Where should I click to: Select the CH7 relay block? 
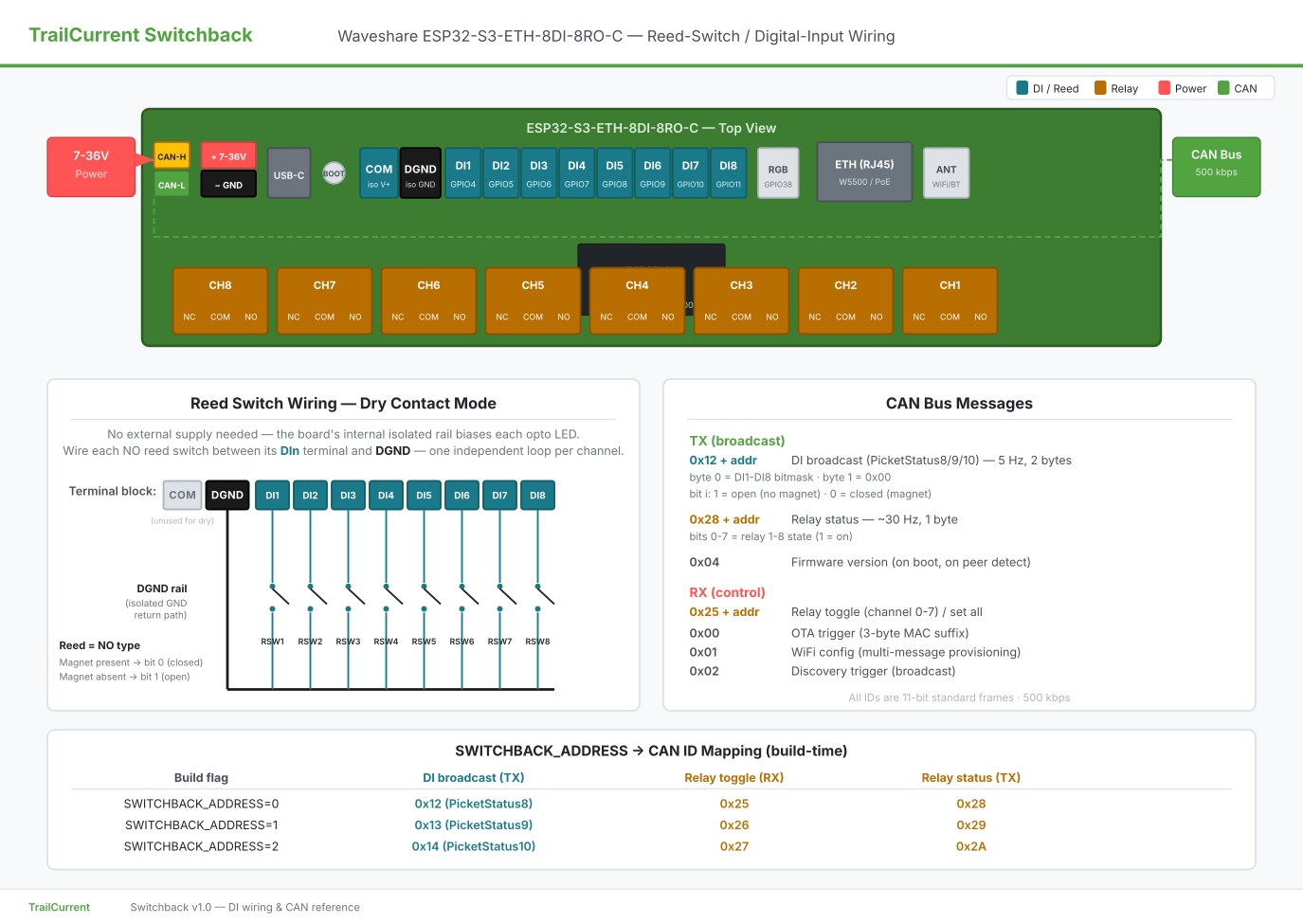pos(324,300)
